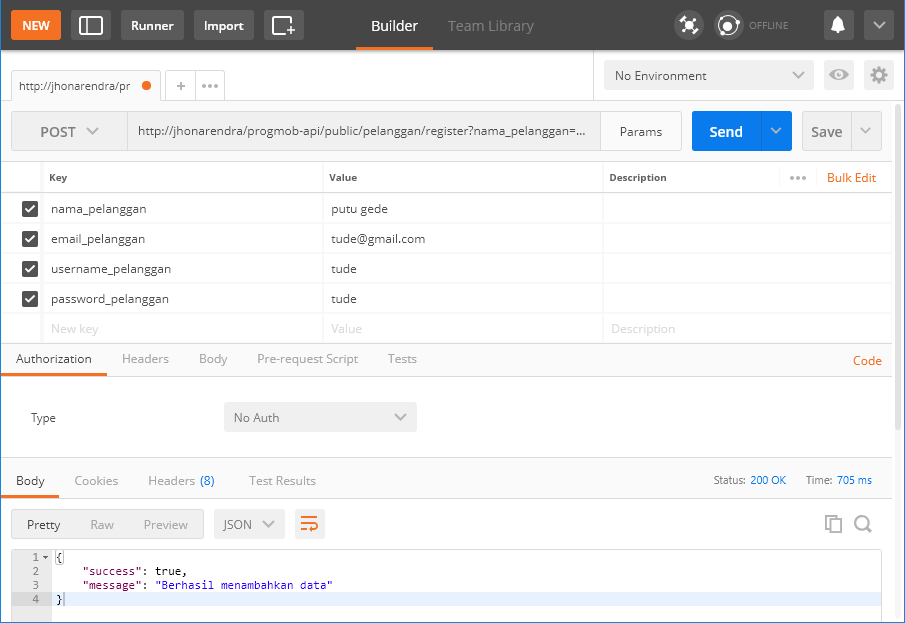Image resolution: width=905 pixels, height=623 pixels.
Task: Send the POST request
Action: point(726,131)
